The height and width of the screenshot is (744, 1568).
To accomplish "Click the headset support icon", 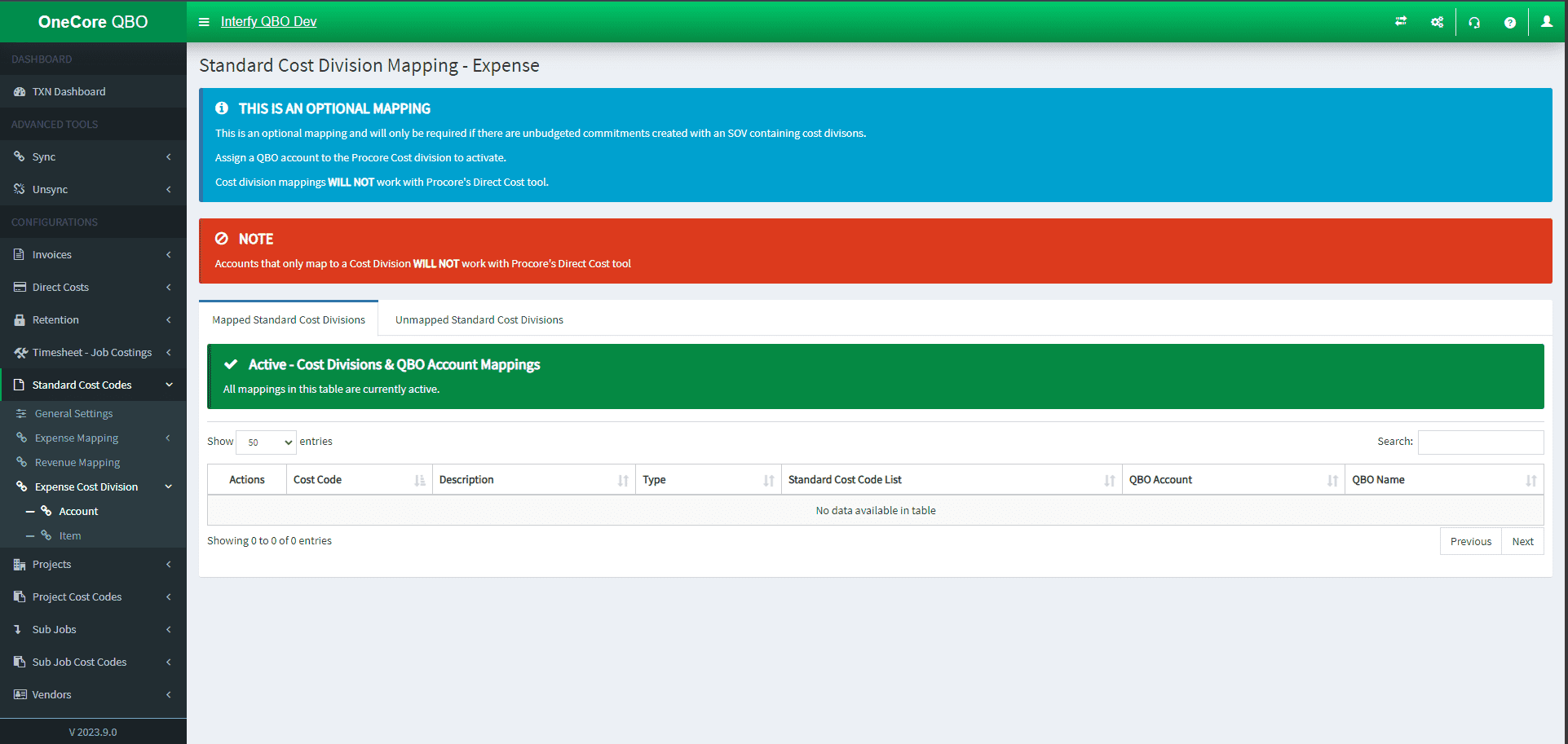I will click(1474, 22).
